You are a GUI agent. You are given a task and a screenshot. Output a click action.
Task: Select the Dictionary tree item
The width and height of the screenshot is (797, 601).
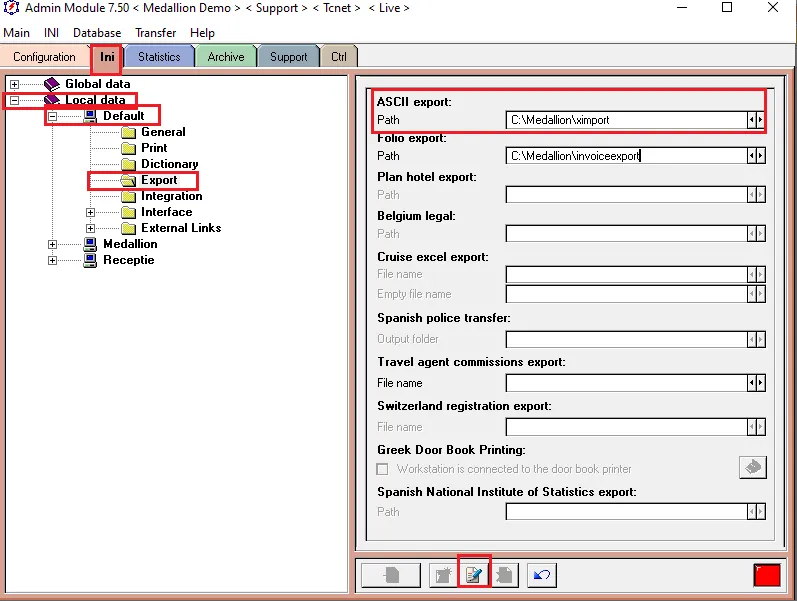170,164
